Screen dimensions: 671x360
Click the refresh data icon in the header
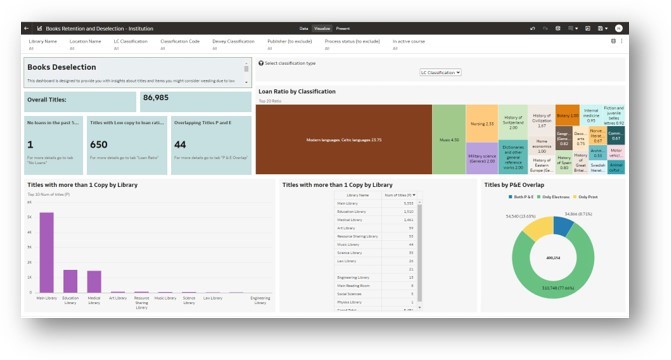pos(558,29)
